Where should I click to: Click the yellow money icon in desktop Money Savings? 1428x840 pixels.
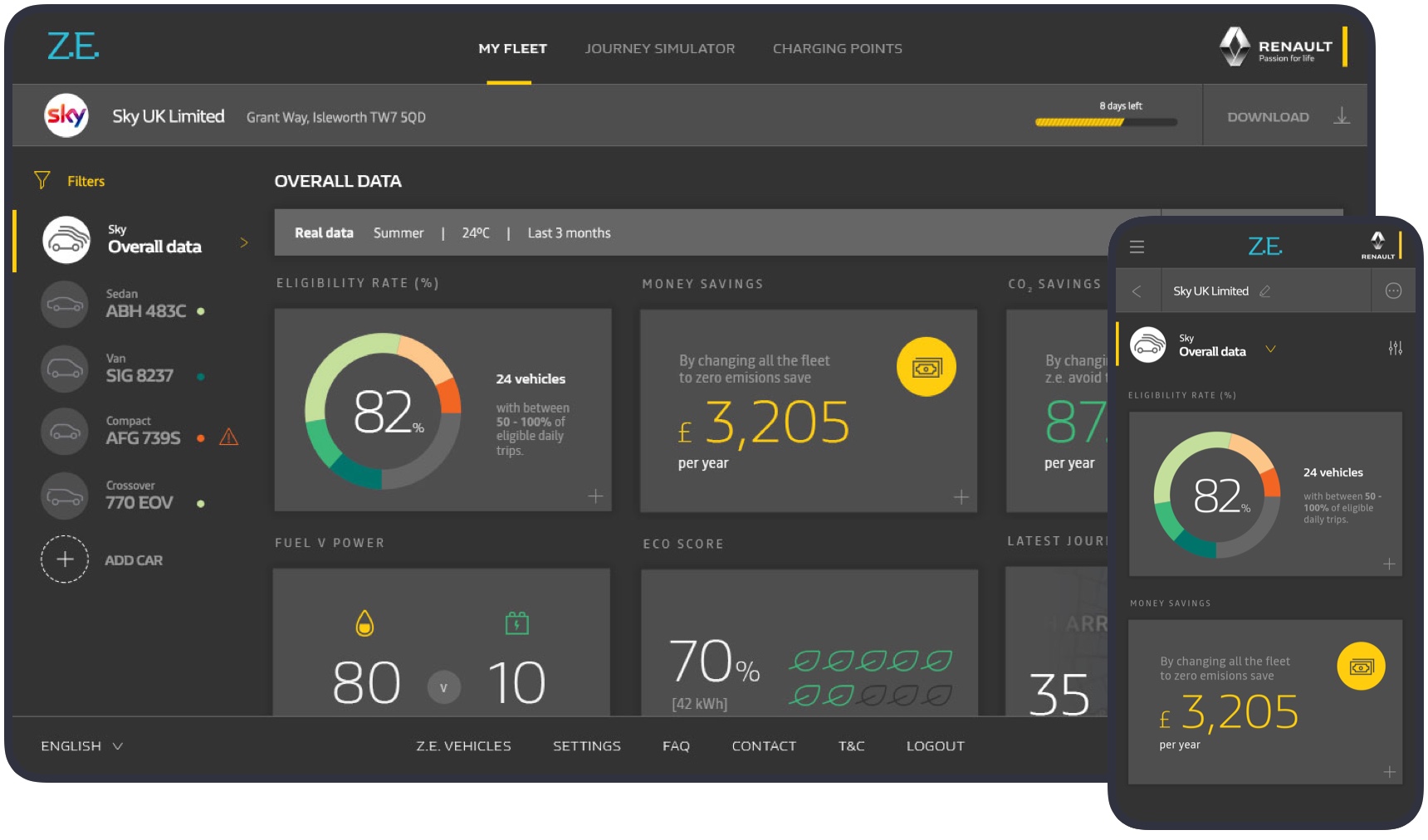point(926,367)
